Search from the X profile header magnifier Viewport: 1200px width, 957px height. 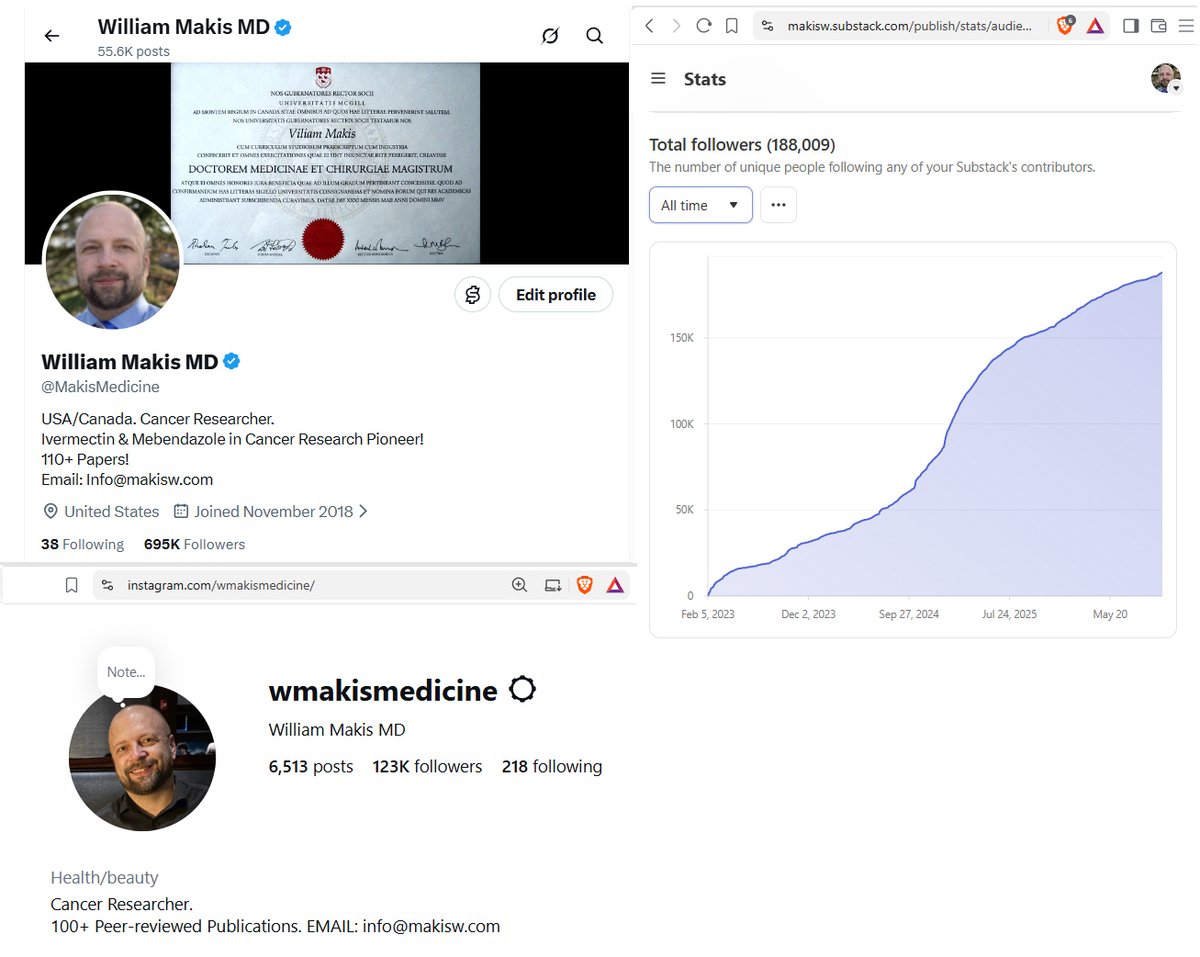click(x=594, y=36)
